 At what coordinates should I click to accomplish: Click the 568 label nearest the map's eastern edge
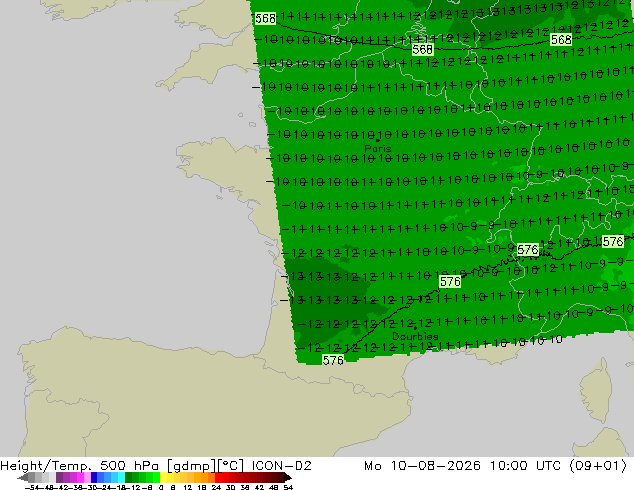tap(561, 40)
